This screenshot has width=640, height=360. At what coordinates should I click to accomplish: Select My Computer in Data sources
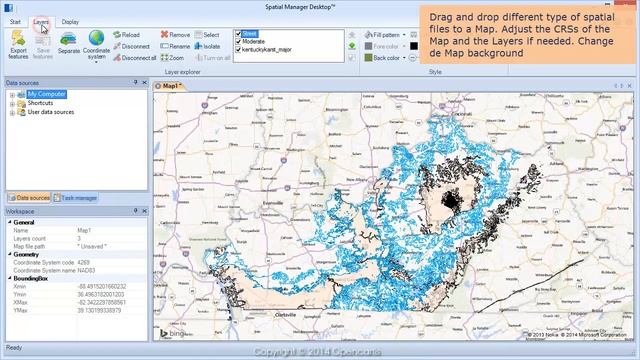(47, 94)
